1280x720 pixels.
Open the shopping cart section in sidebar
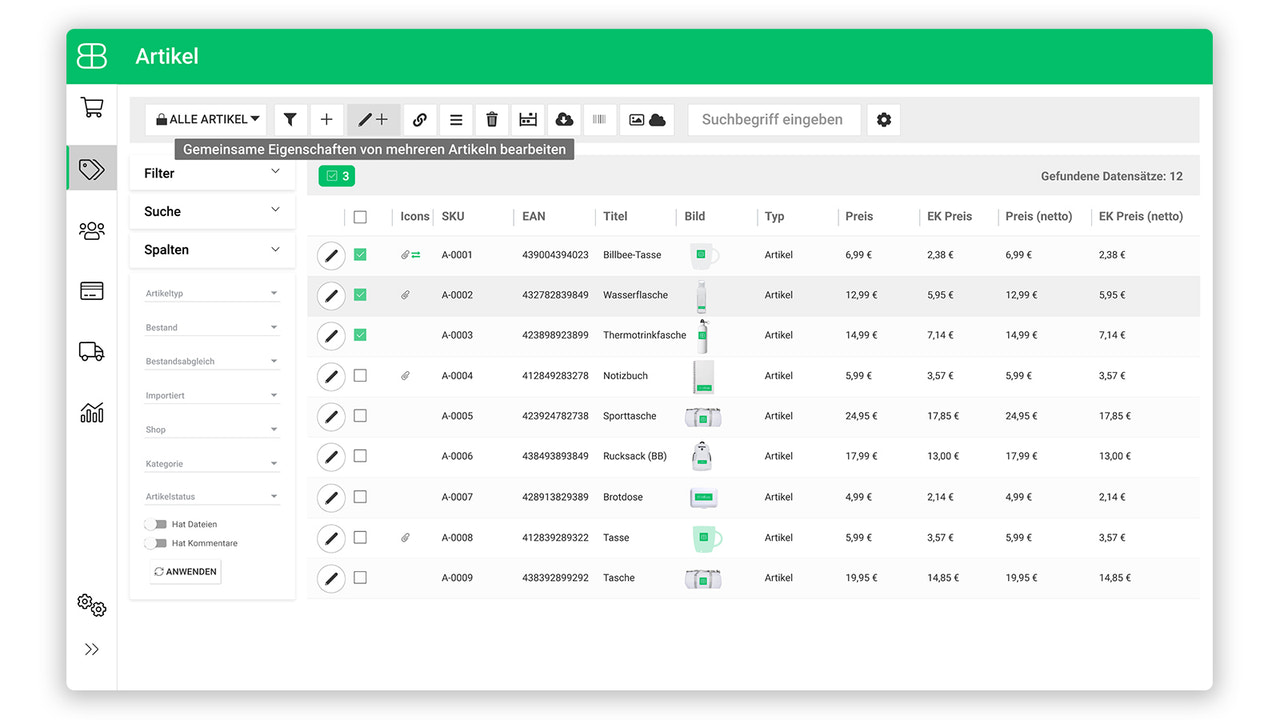coord(91,106)
